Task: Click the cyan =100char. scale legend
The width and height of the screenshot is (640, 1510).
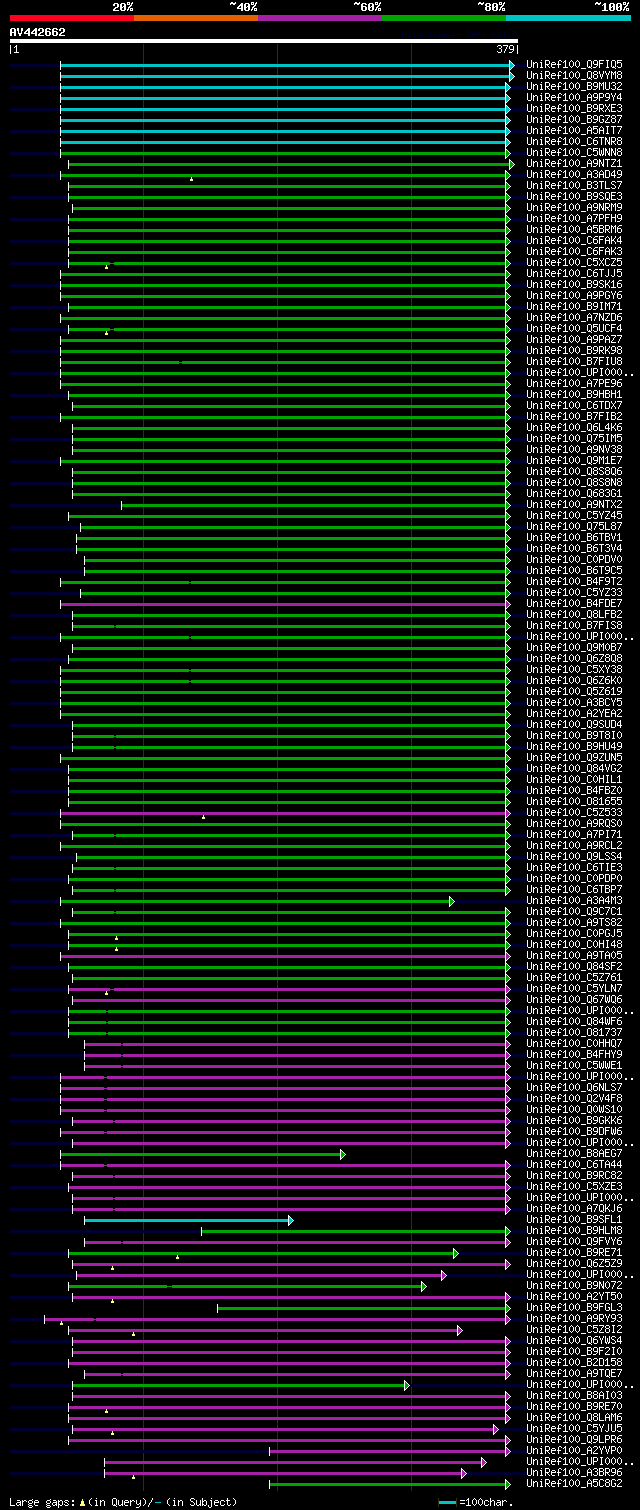Action: point(476,1502)
